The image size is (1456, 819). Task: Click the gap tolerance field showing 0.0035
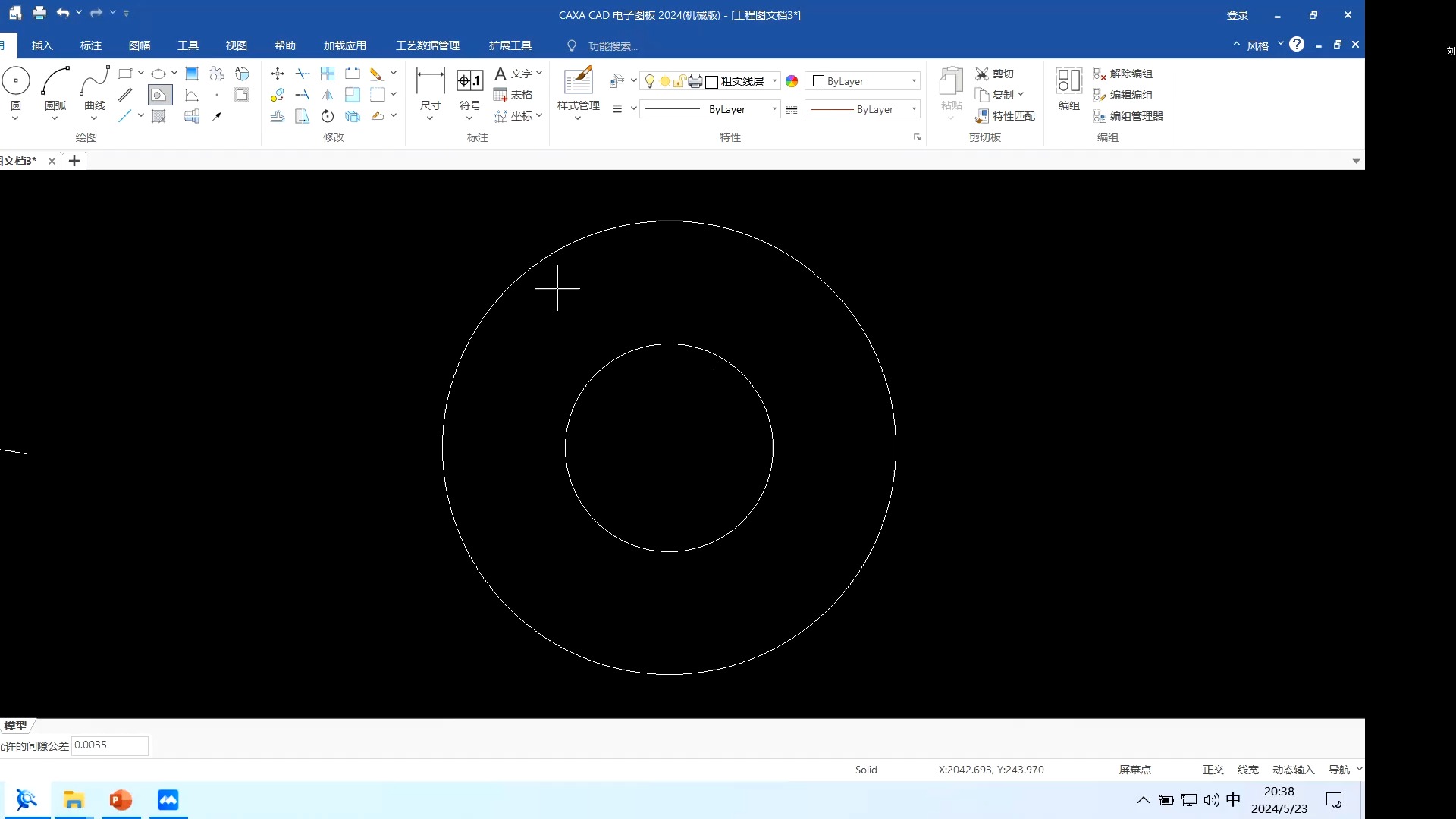coord(110,745)
